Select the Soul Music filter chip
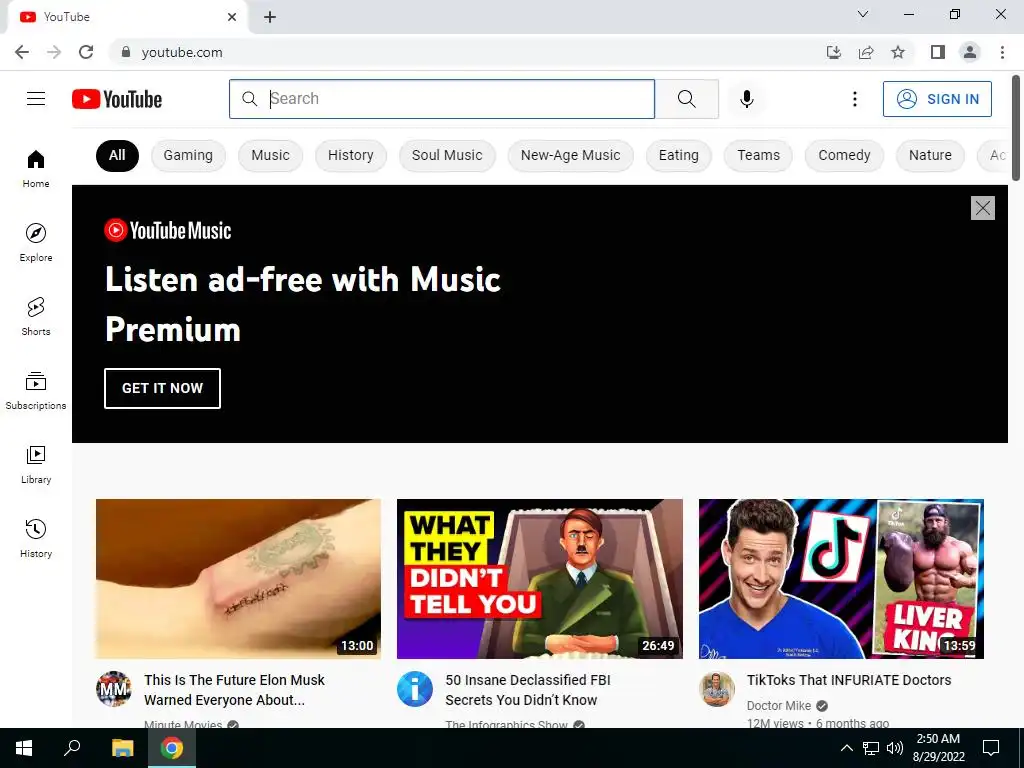Image resolution: width=1024 pixels, height=768 pixels. point(447,155)
